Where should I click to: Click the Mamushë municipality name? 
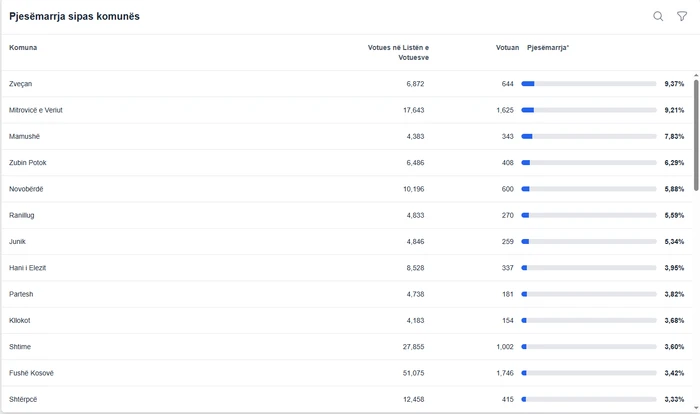tap(25, 136)
